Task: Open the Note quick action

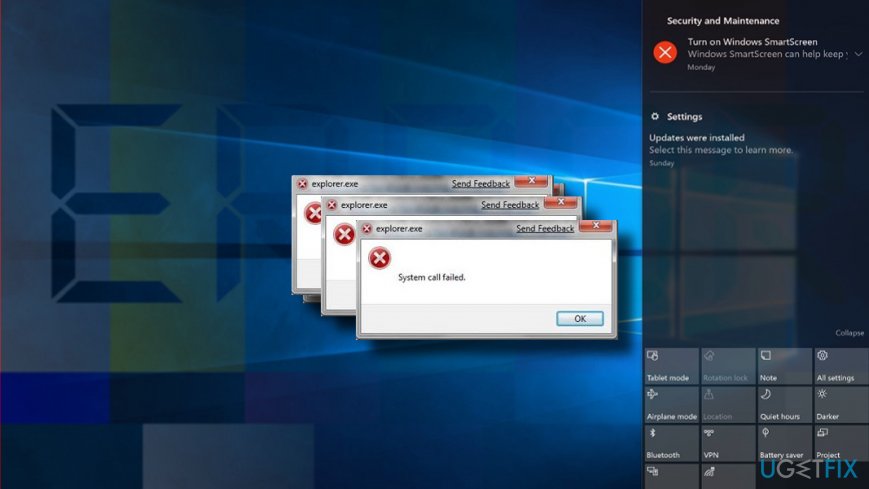Action: click(x=784, y=366)
